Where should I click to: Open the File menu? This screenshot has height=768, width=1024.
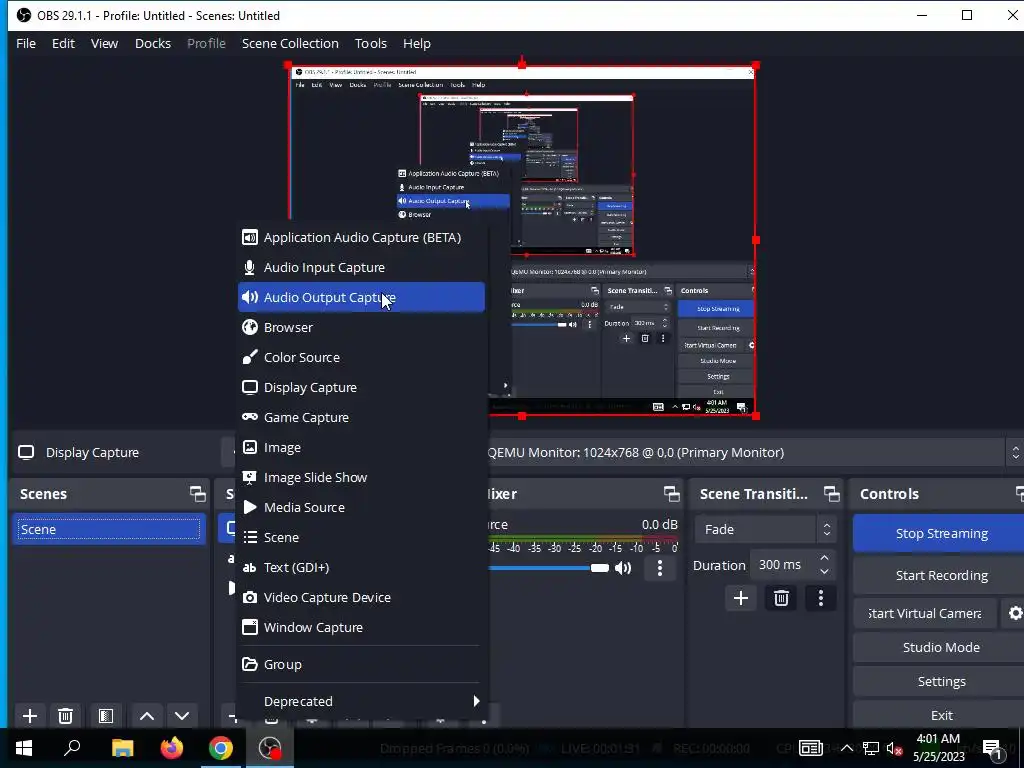(26, 44)
